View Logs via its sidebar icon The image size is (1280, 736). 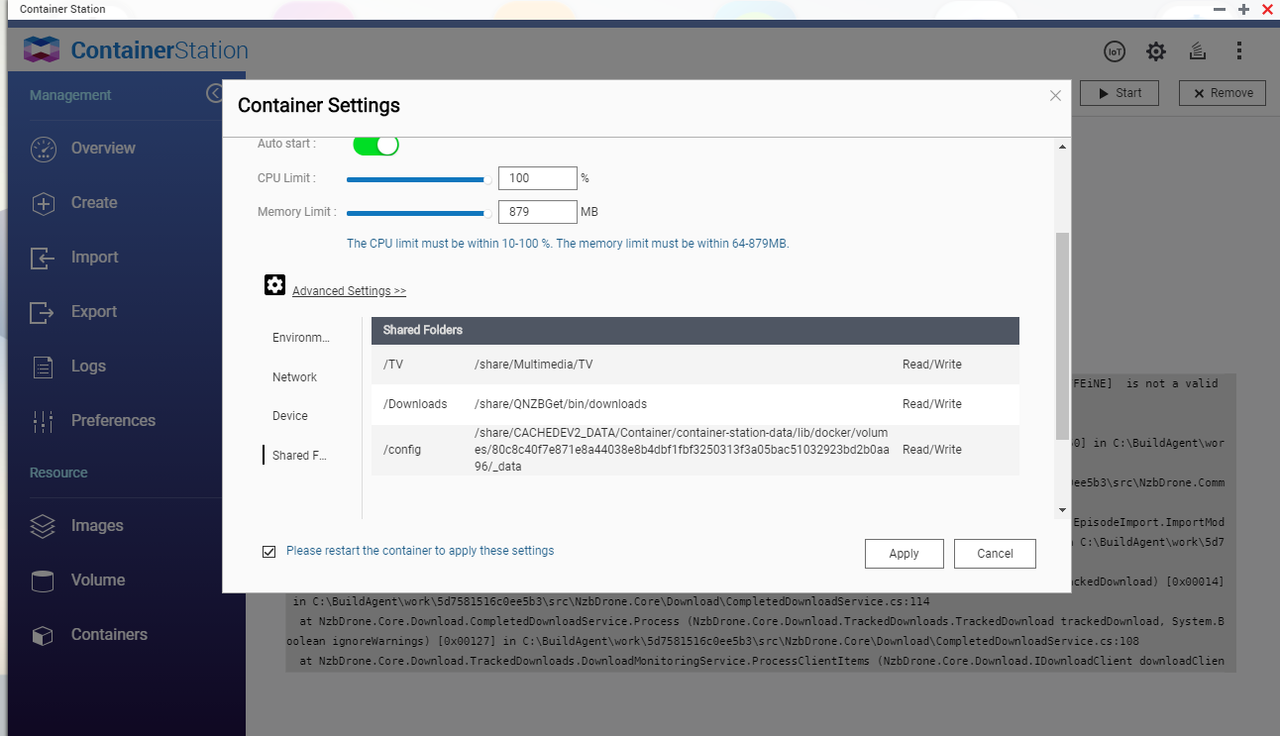pos(43,366)
